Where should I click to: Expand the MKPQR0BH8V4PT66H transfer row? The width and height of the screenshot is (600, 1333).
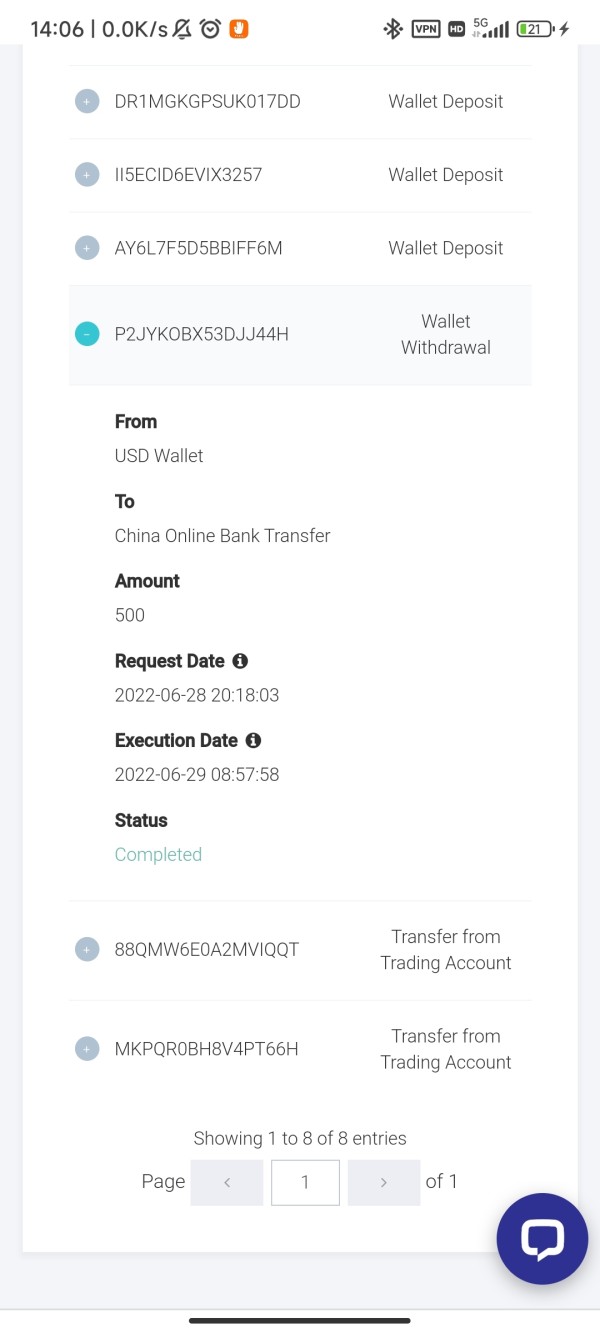pyautogui.click(x=87, y=1049)
